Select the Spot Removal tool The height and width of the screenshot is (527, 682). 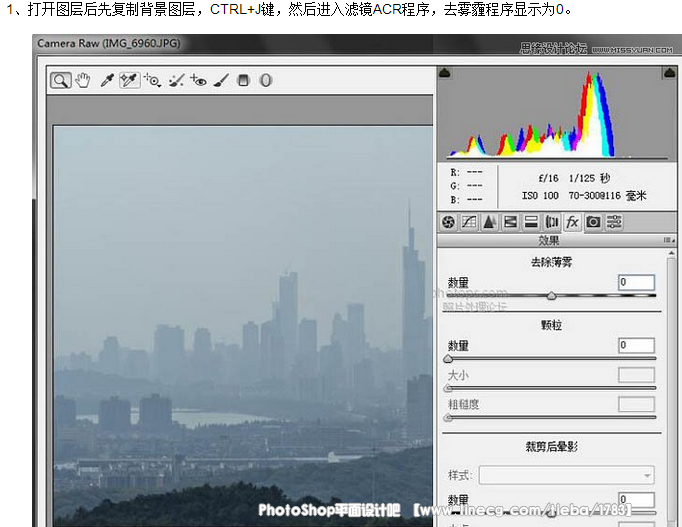[176, 80]
